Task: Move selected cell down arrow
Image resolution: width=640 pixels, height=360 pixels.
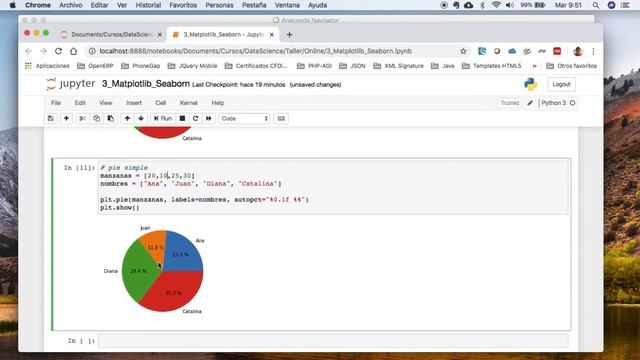Action: [x=141, y=118]
